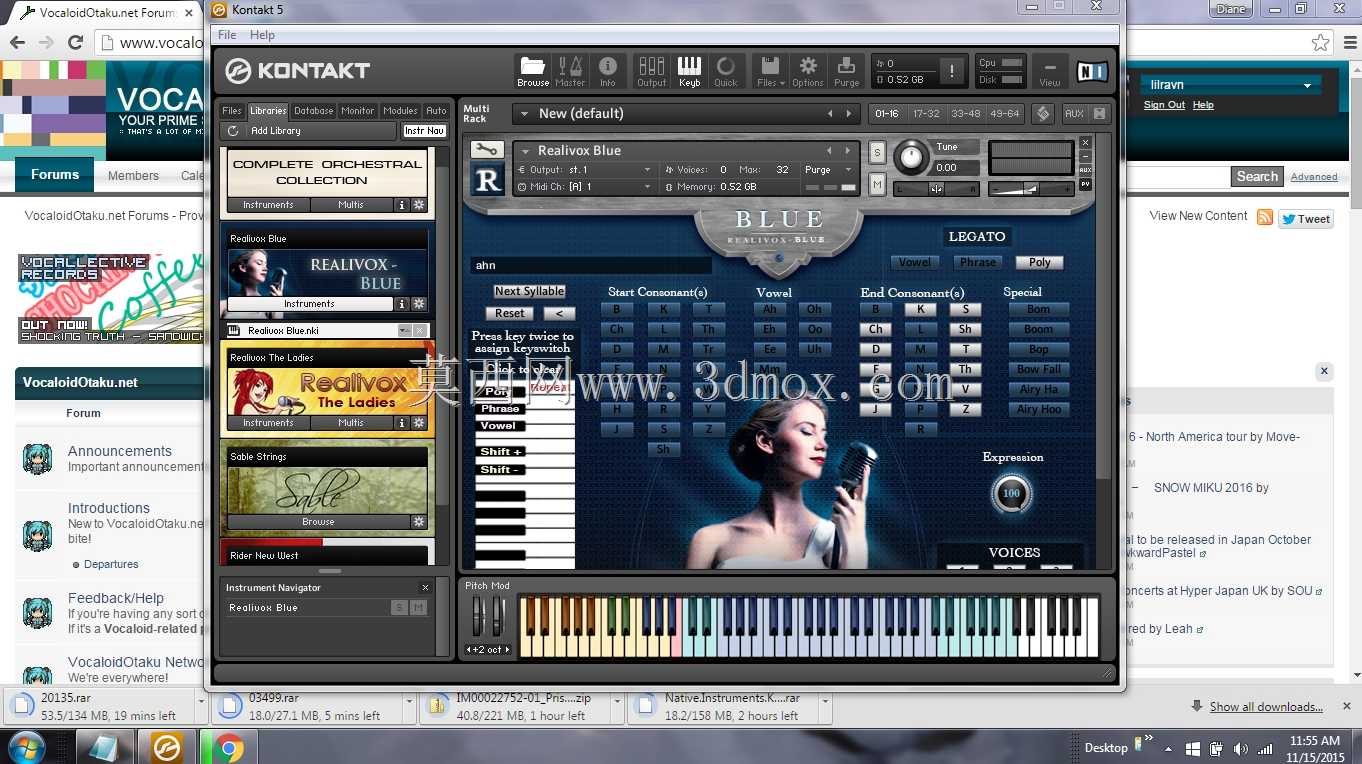The image size is (1362, 764).
Task: Switch to the Monitor tab
Action: click(357, 111)
